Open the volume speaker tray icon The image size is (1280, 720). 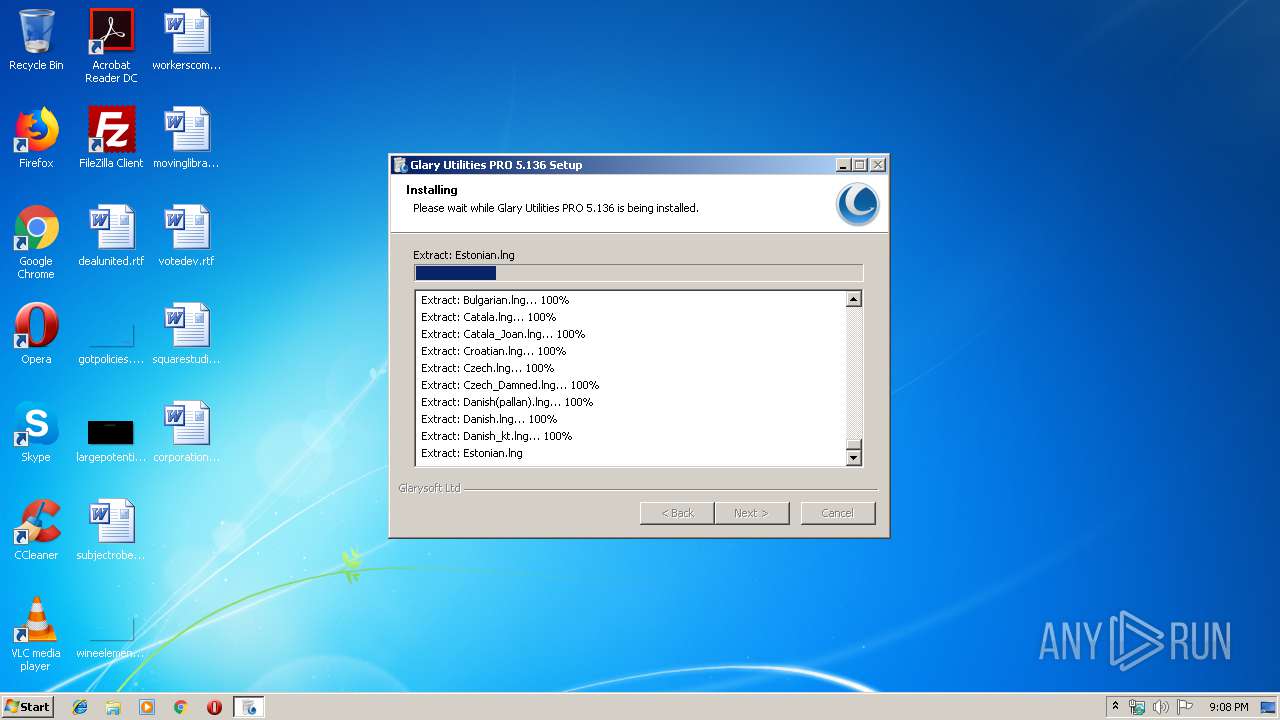(x=1161, y=707)
